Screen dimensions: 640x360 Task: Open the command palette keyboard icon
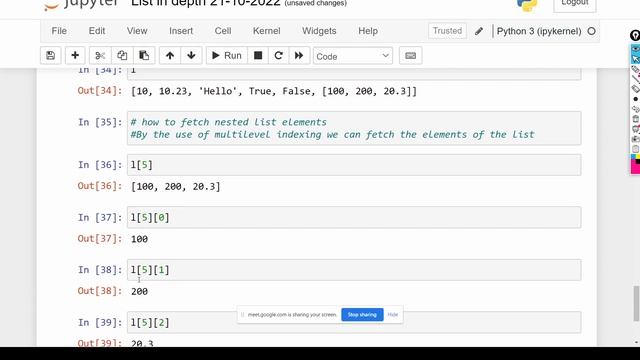pyautogui.click(x=411, y=56)
